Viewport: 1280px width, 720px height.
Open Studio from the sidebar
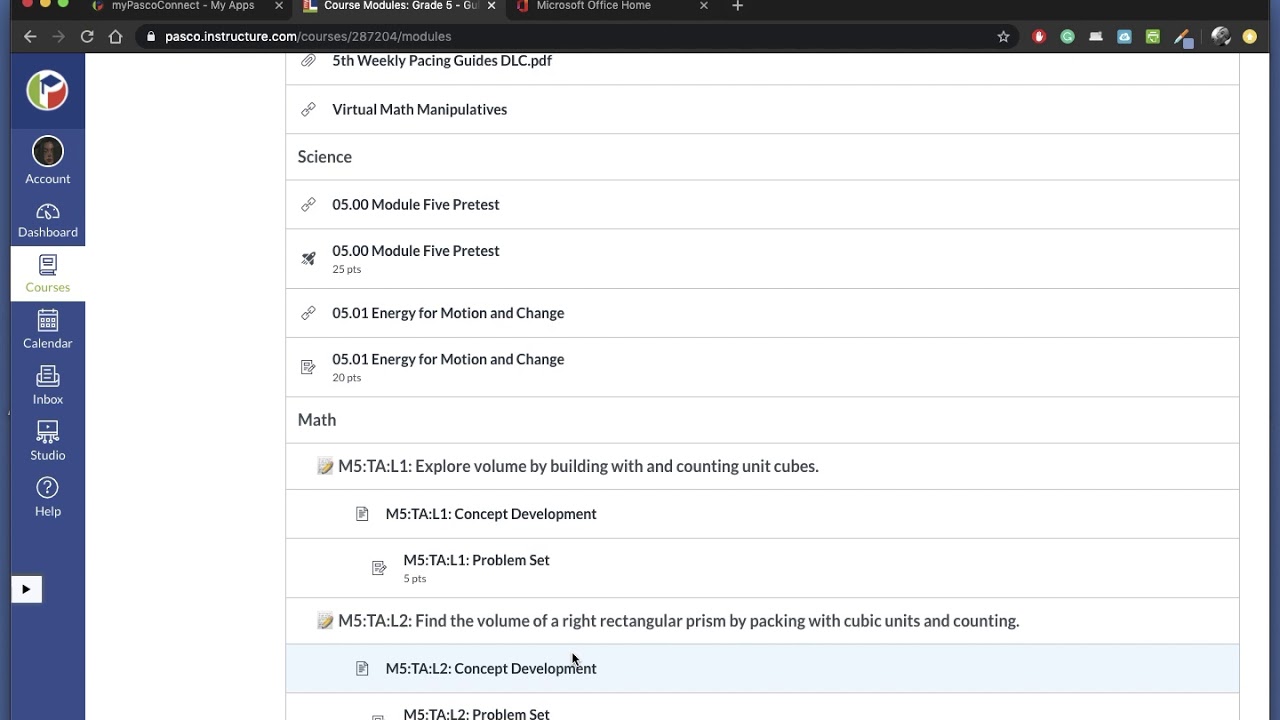(47, 442)
